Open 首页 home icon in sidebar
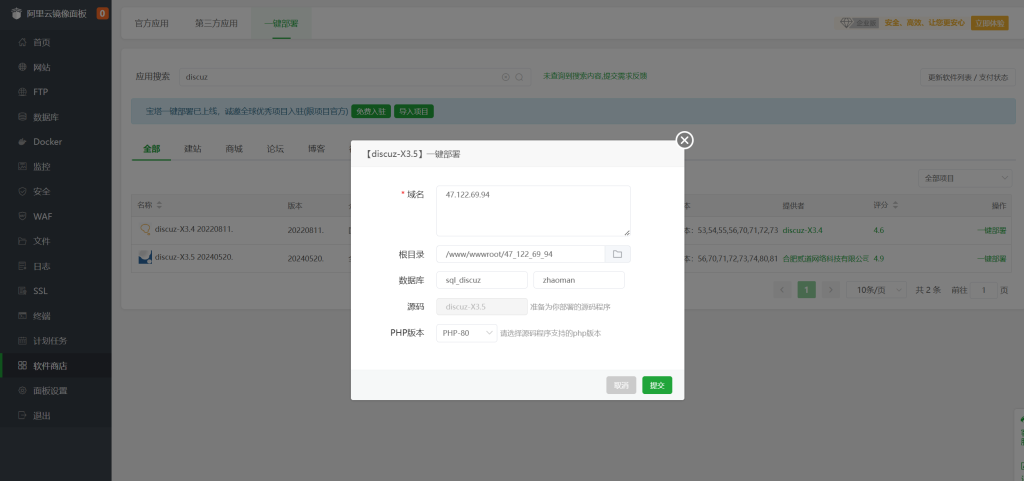This screenshot has height=481, width=1024. tap(22, 42)
